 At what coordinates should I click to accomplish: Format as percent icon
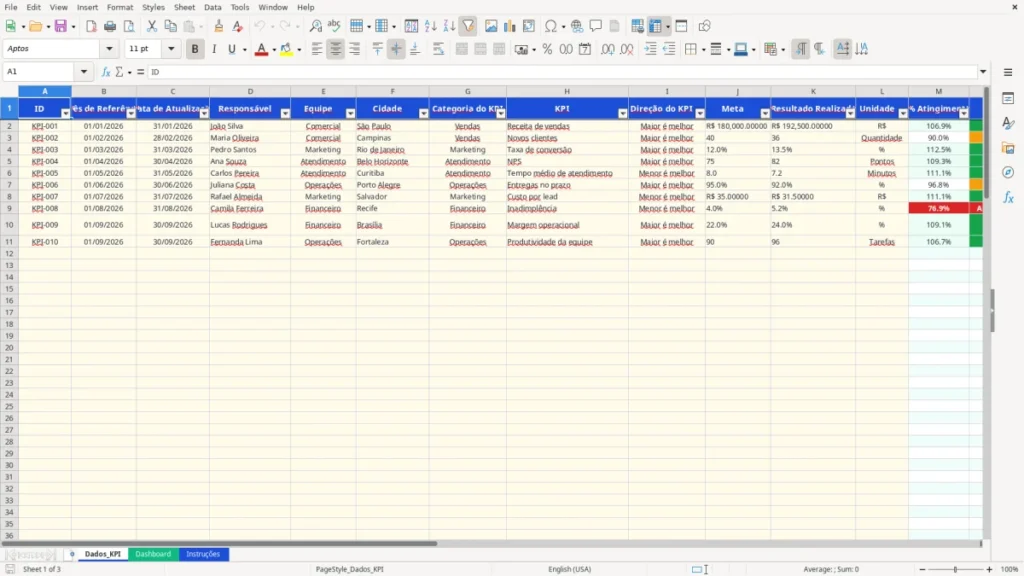tap(547, 49)
